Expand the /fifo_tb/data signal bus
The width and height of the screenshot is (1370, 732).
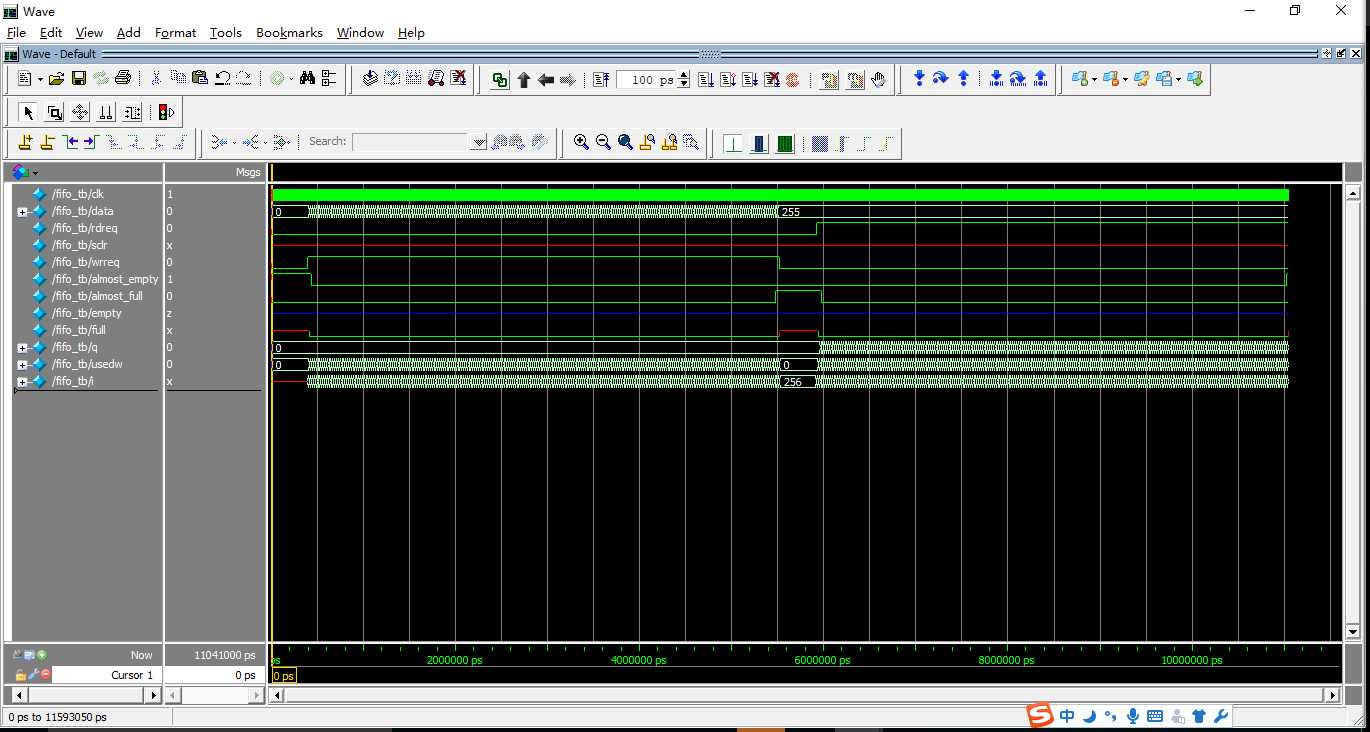(22, 212)
